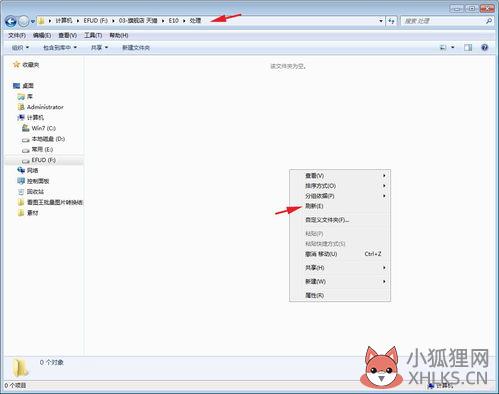Click inside the search input box
This screenshot has height=394, width=499.
coord(442,21)
